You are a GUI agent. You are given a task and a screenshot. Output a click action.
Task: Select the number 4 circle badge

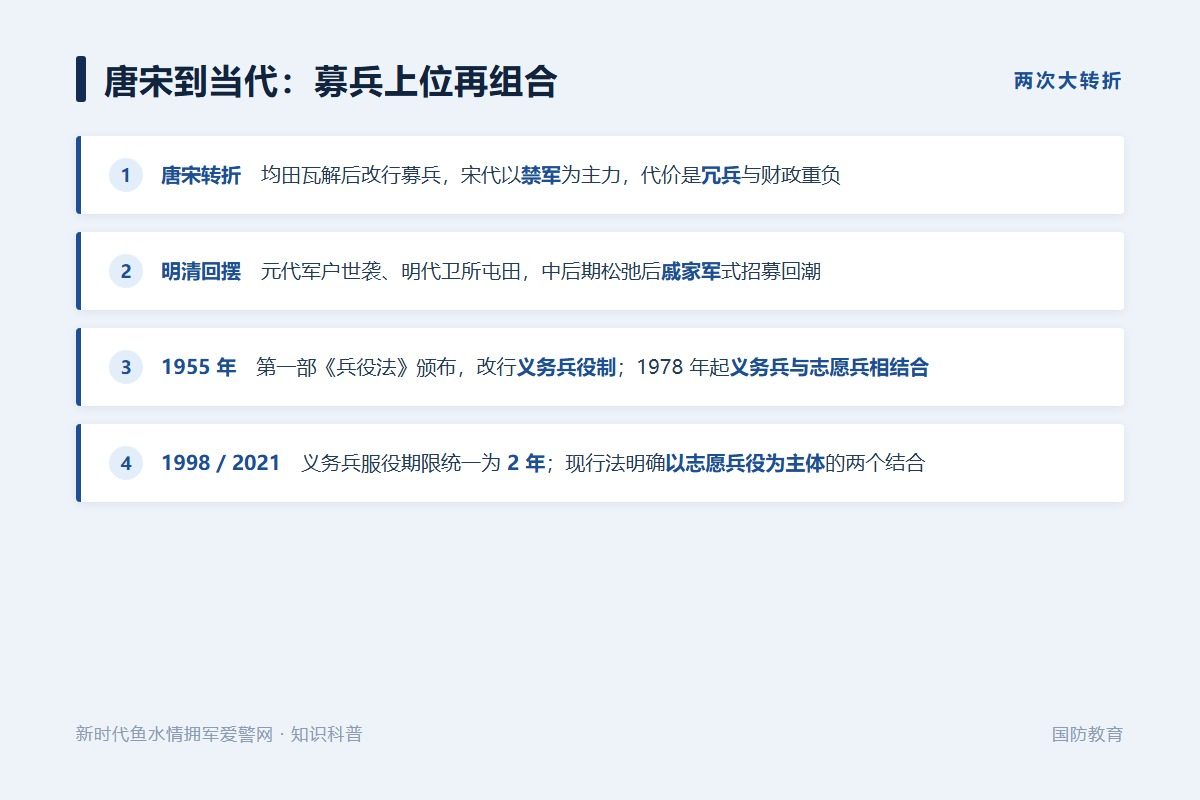pos(126,463)
